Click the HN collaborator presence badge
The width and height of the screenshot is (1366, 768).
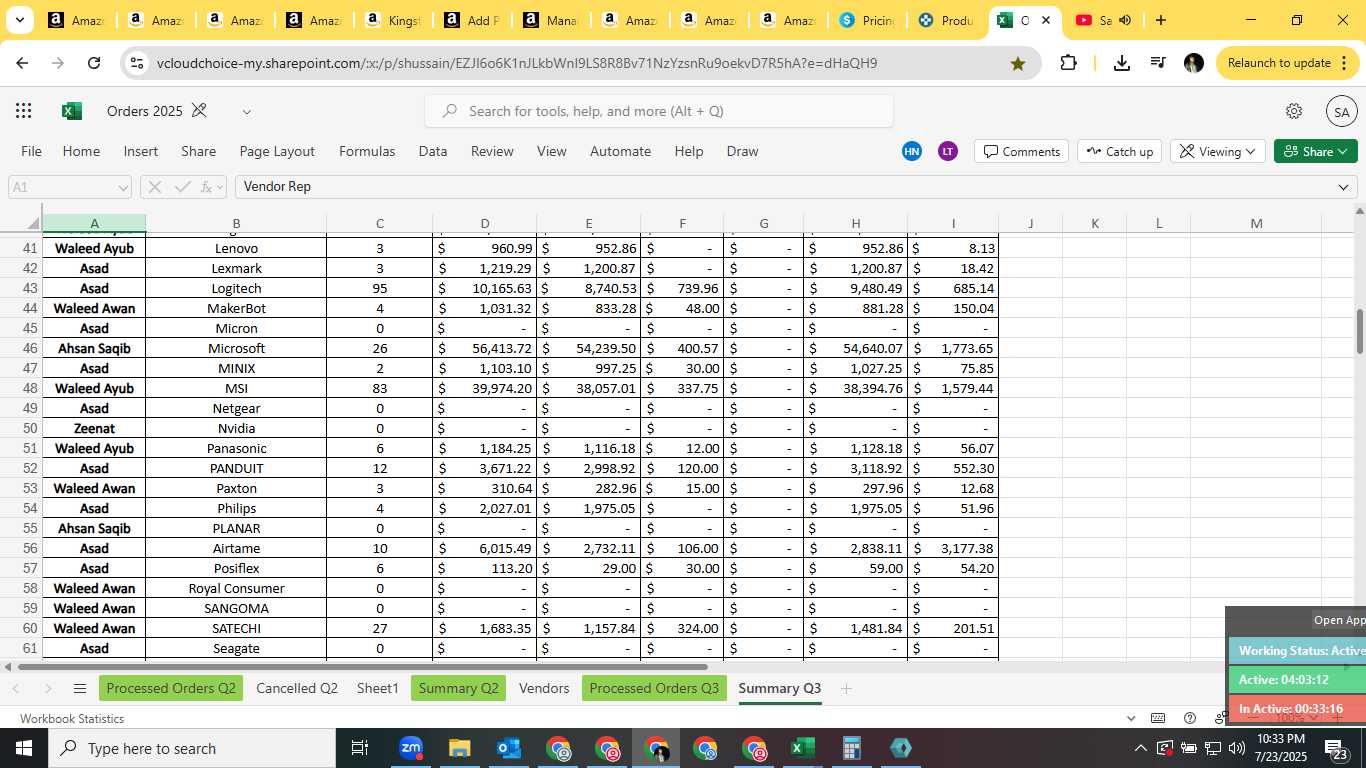point(912,151)
